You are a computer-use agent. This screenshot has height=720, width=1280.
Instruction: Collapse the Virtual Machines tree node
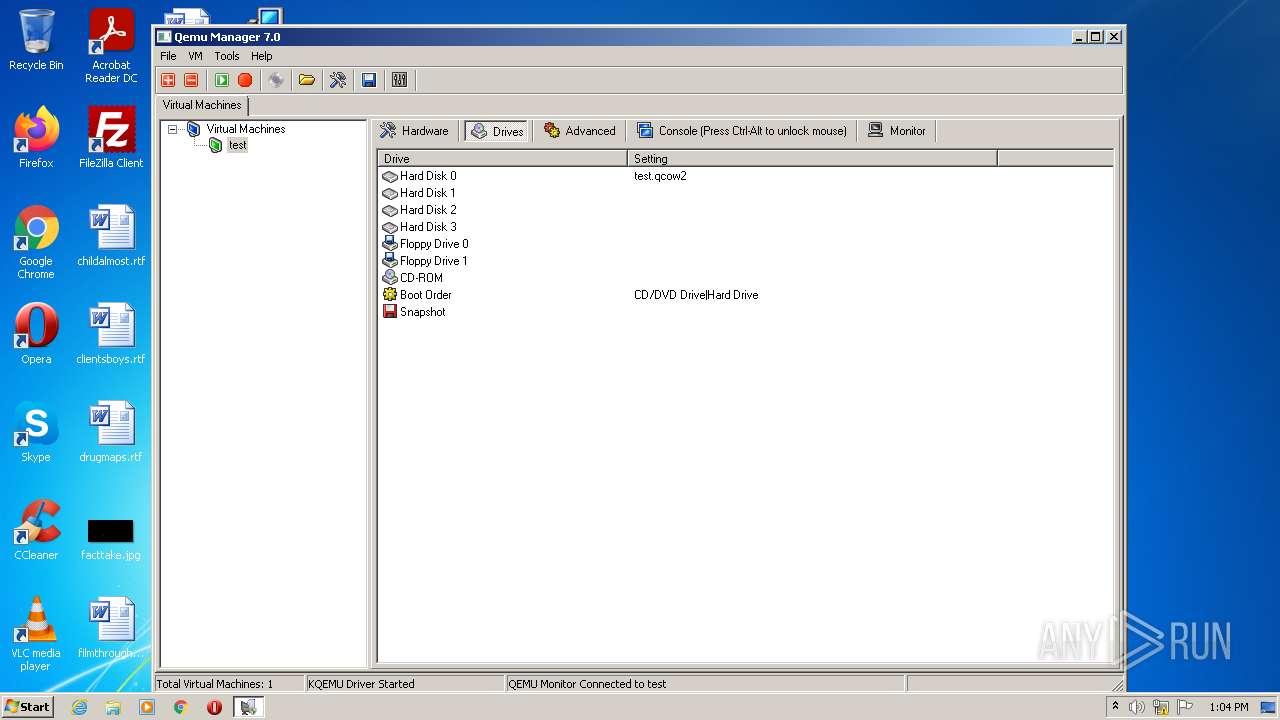click(173, 129)
